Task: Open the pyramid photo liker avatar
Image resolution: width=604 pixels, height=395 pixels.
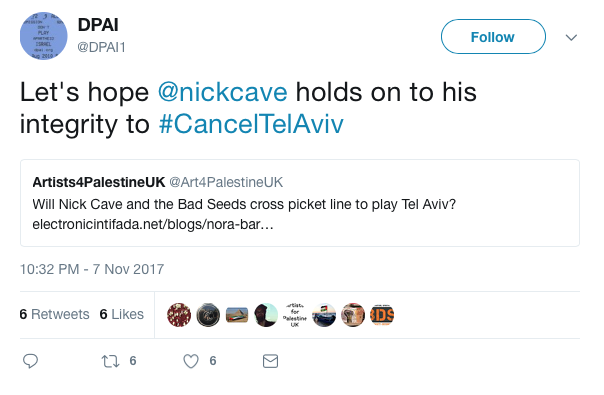Action: tap(237, 315)
